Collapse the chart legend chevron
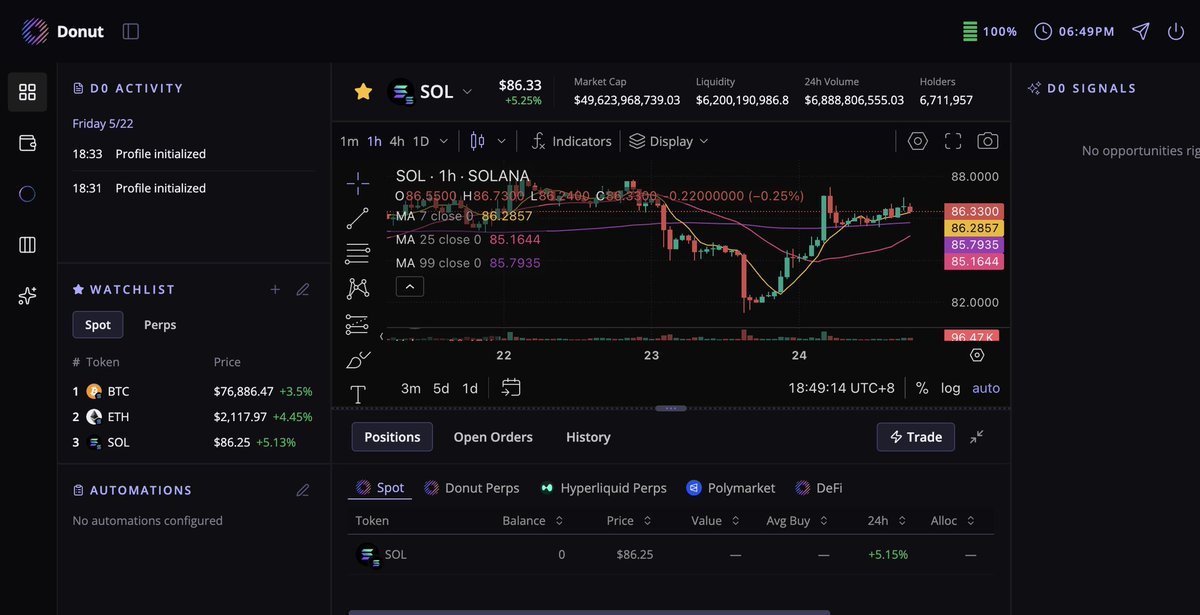Viewport: 1200px width, 615px height. pos(410,287)
